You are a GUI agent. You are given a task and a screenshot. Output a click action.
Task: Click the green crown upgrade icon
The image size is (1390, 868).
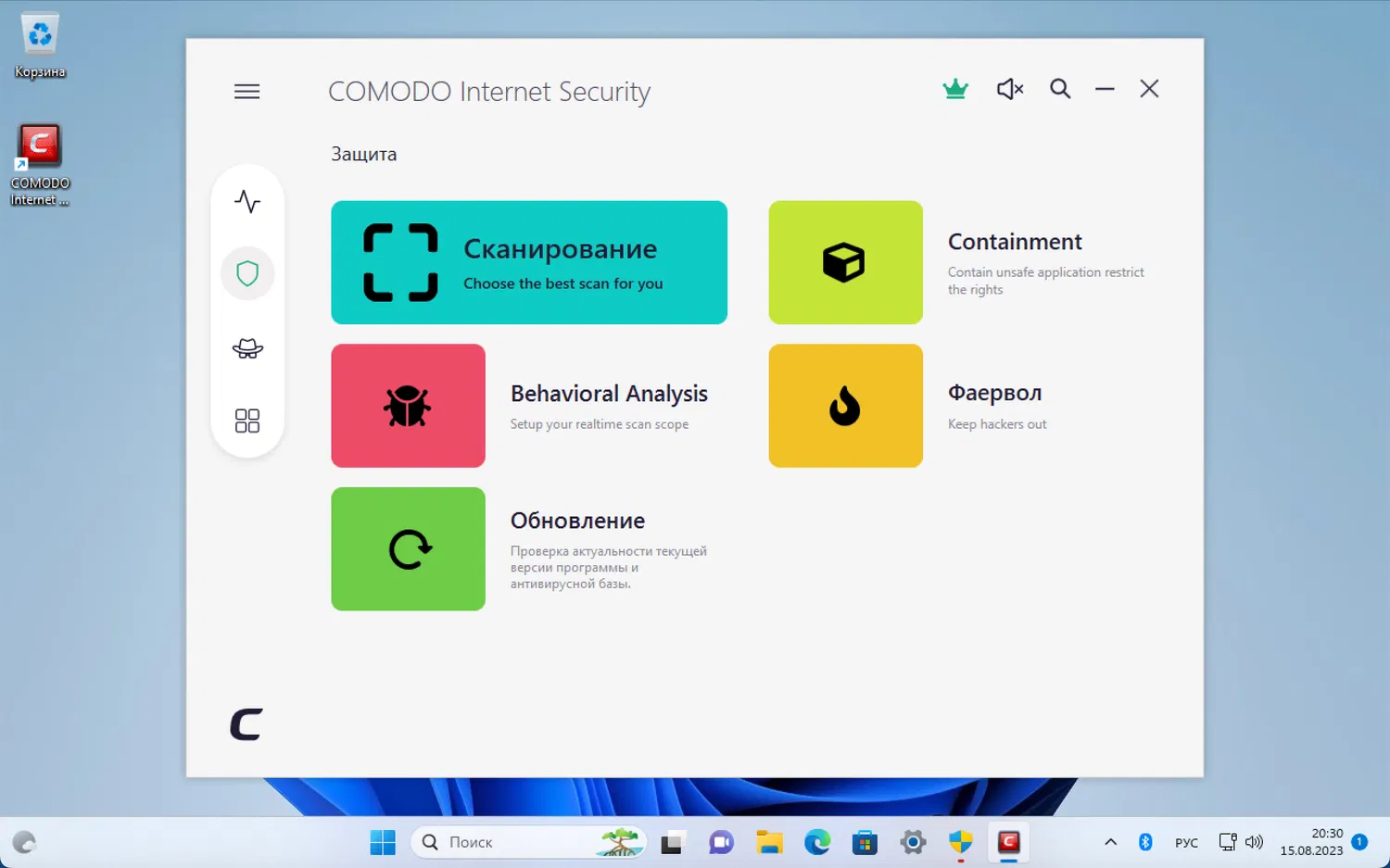[x=955, y=89]
